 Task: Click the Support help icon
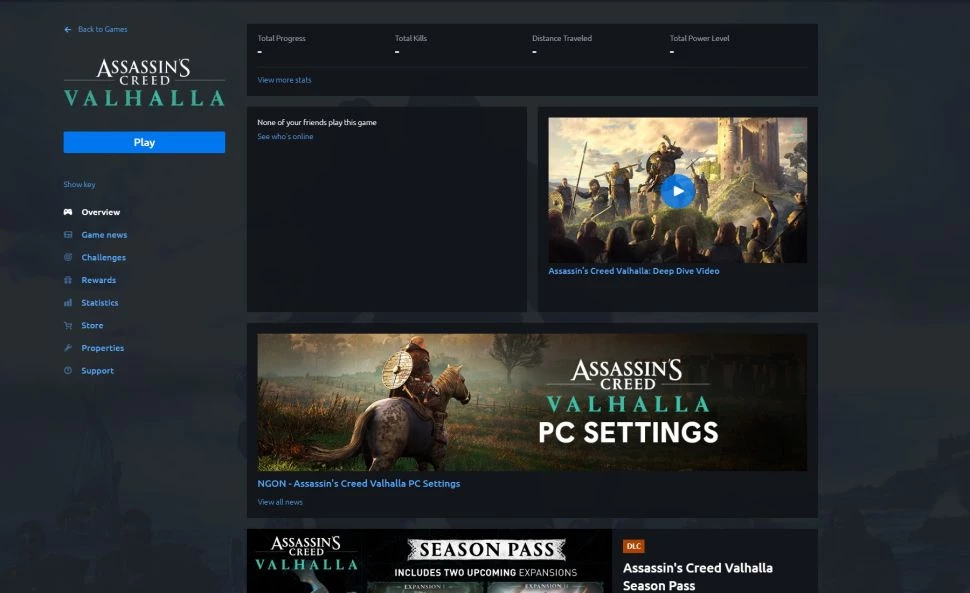tap(68, 371)
